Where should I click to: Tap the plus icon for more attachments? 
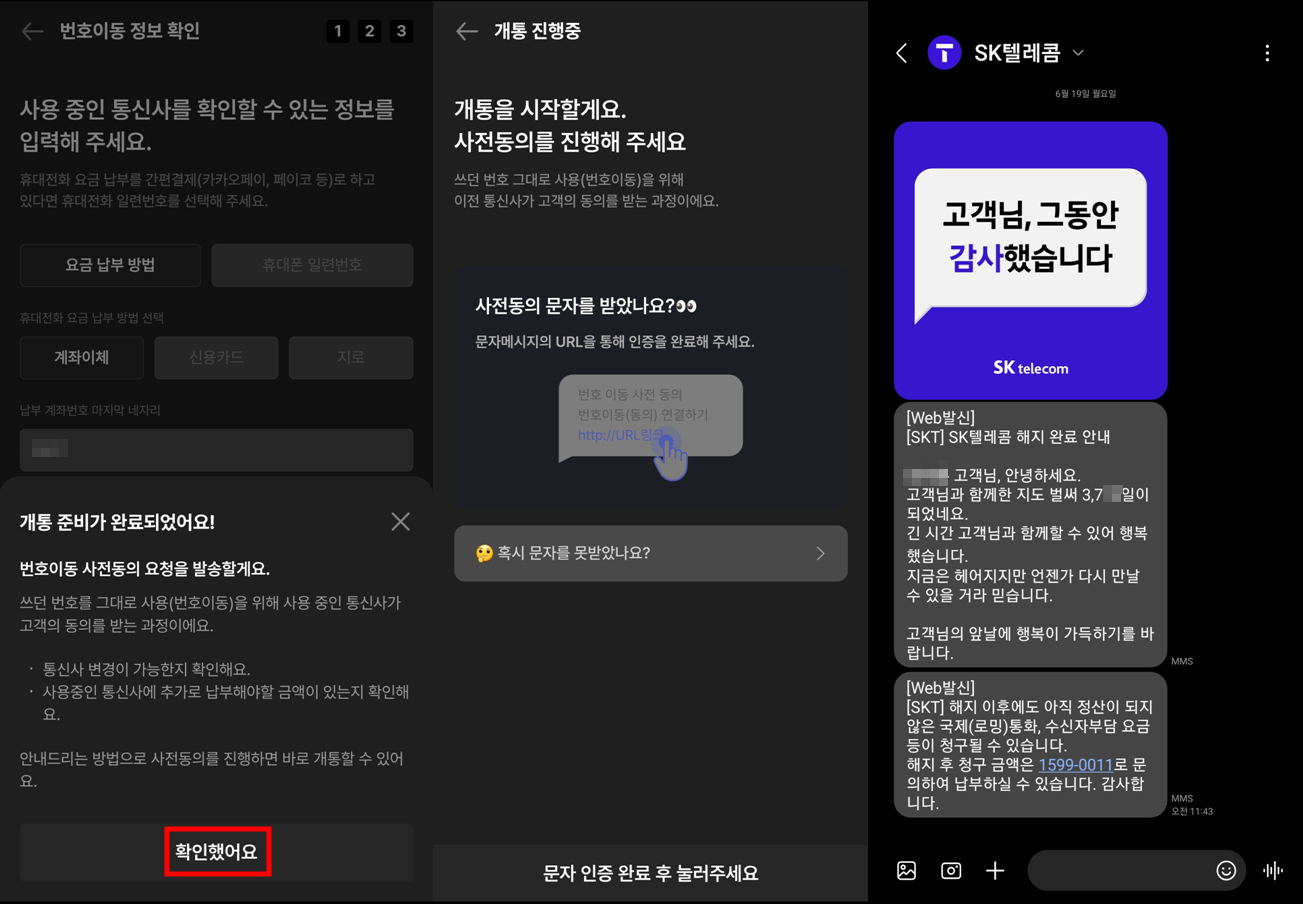pyautogui.click(x=995, y=871)
